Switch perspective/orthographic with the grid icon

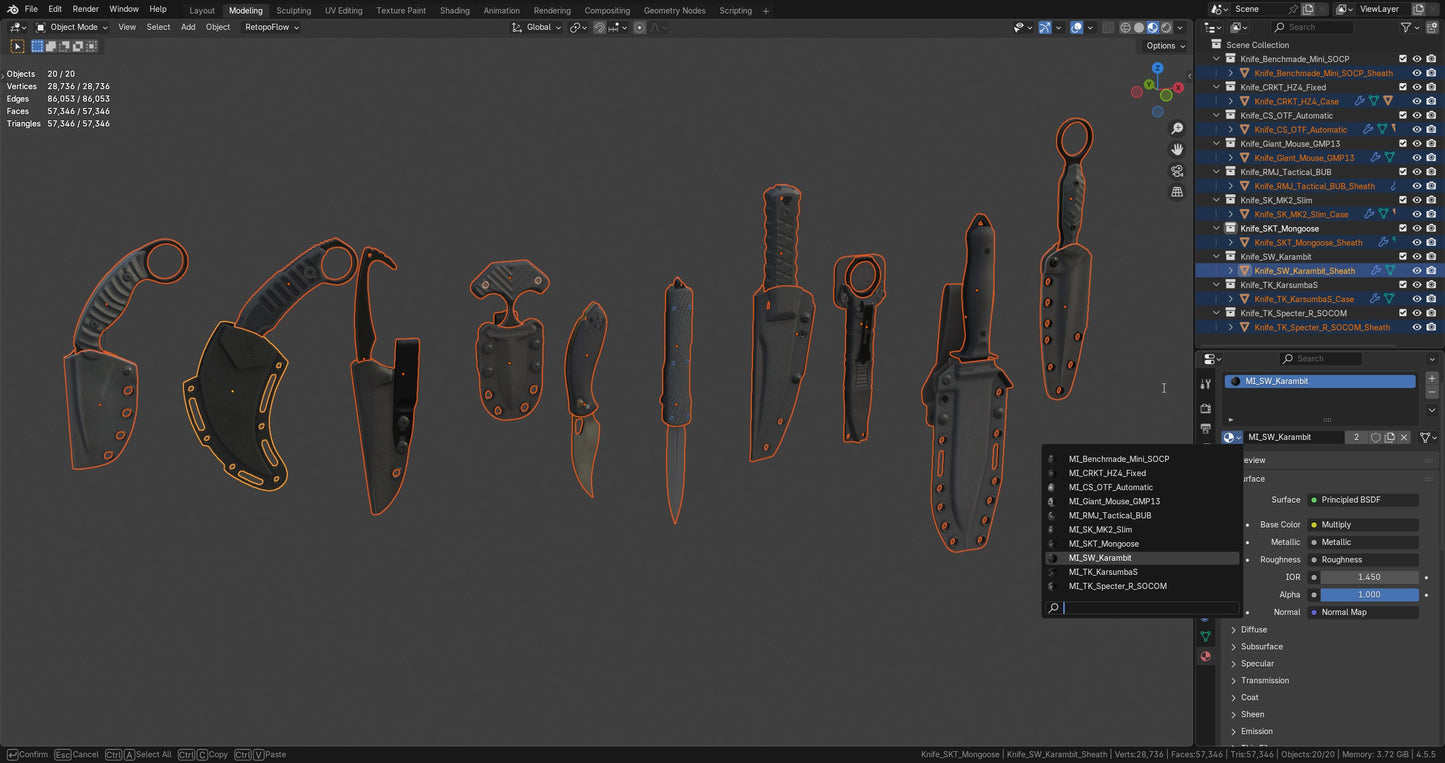[x=1177, y=192]
